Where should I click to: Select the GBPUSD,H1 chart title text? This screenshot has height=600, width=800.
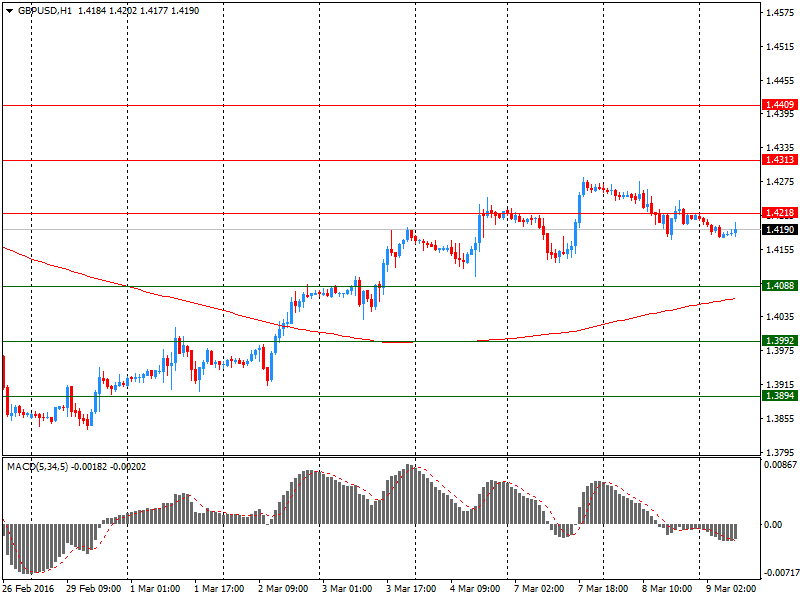[x=45, y=11]
